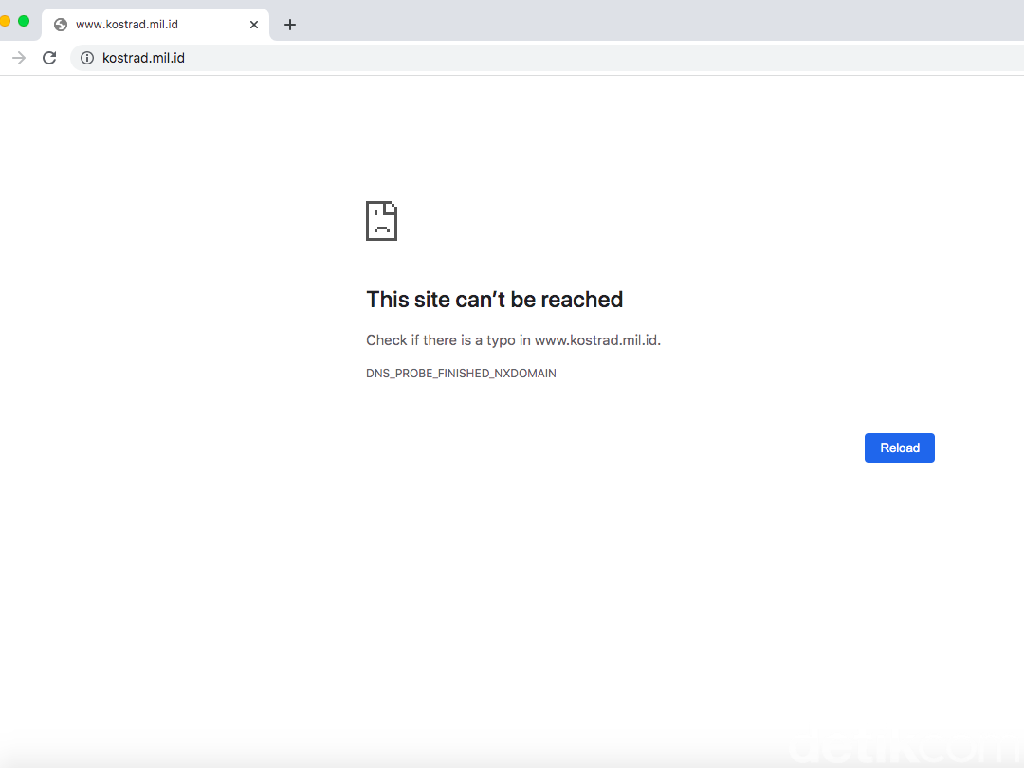
Task: Click the green maximize window button
Action: 24,22
